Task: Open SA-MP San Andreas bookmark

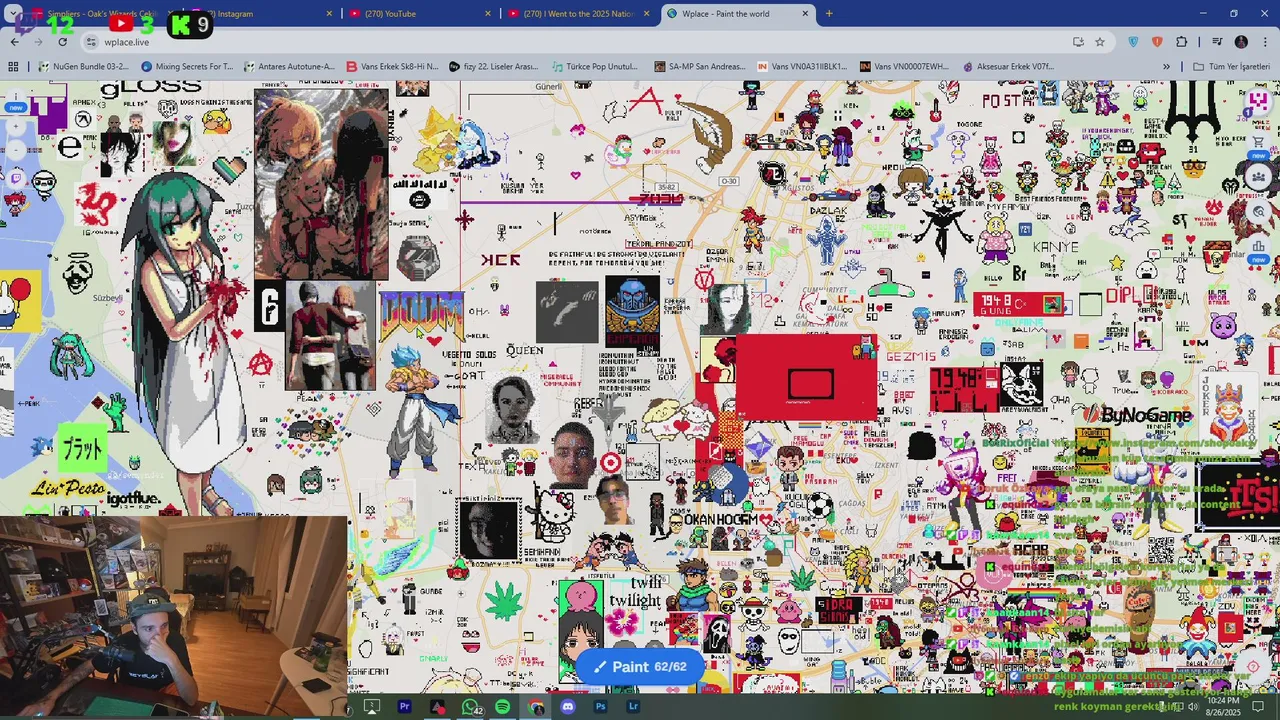Action: tap(699, 67)
